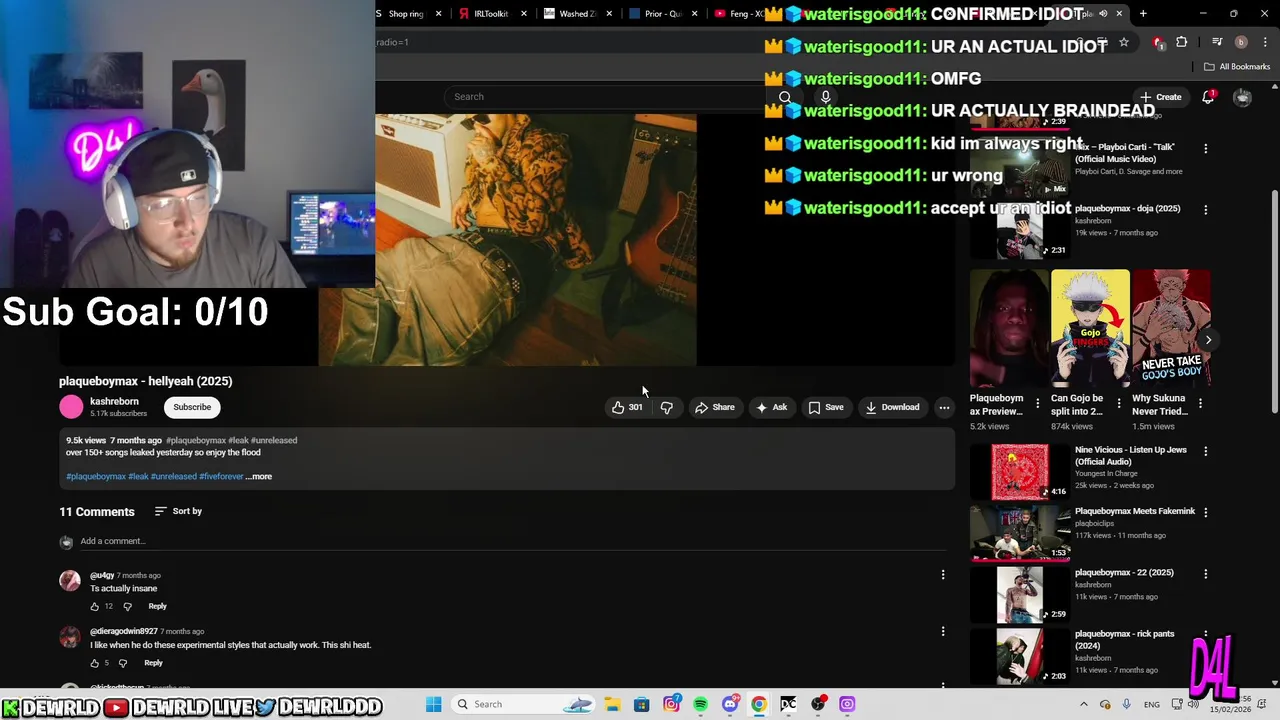This screenshot has width=1280, height=720.
Task: Show next Shorts with the arrow
Action: pyautogui.click(x=1208, y=340)
